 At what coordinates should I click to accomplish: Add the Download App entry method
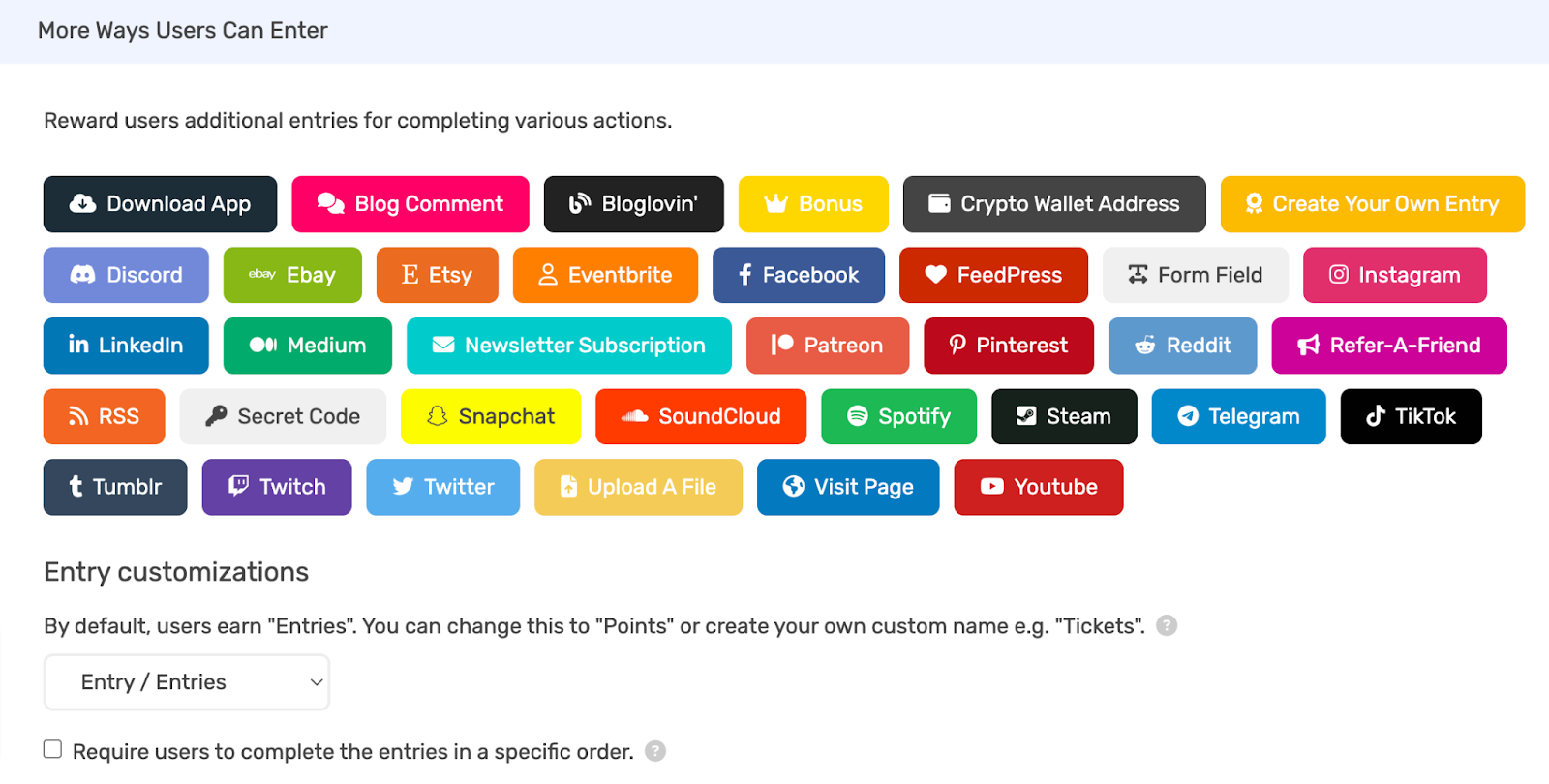point(160,204)
